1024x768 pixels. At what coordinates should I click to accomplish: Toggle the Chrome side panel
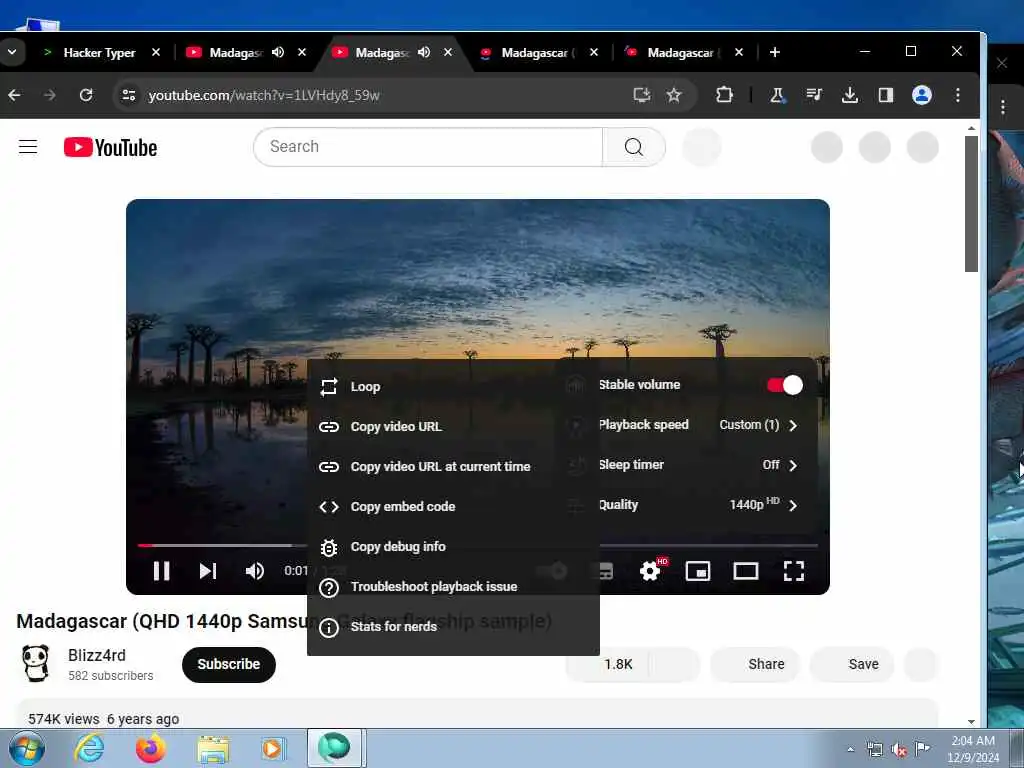tap(886, 95)
